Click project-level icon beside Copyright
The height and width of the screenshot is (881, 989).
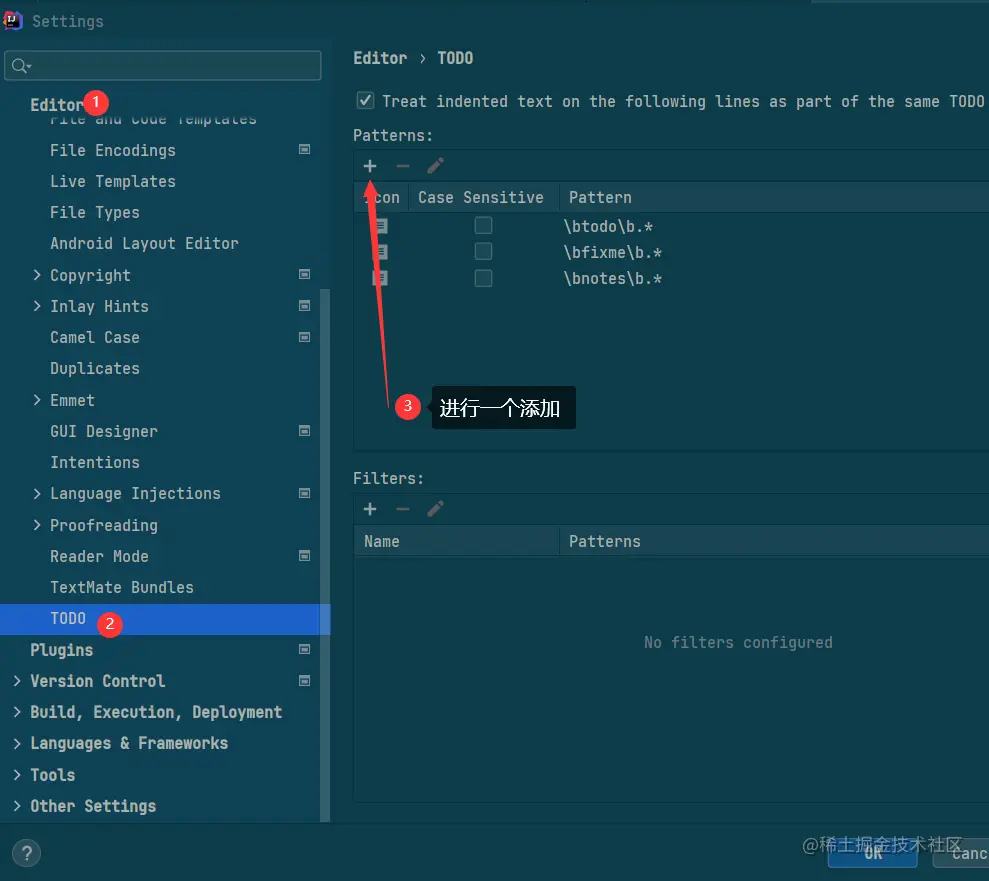point(304,274)
